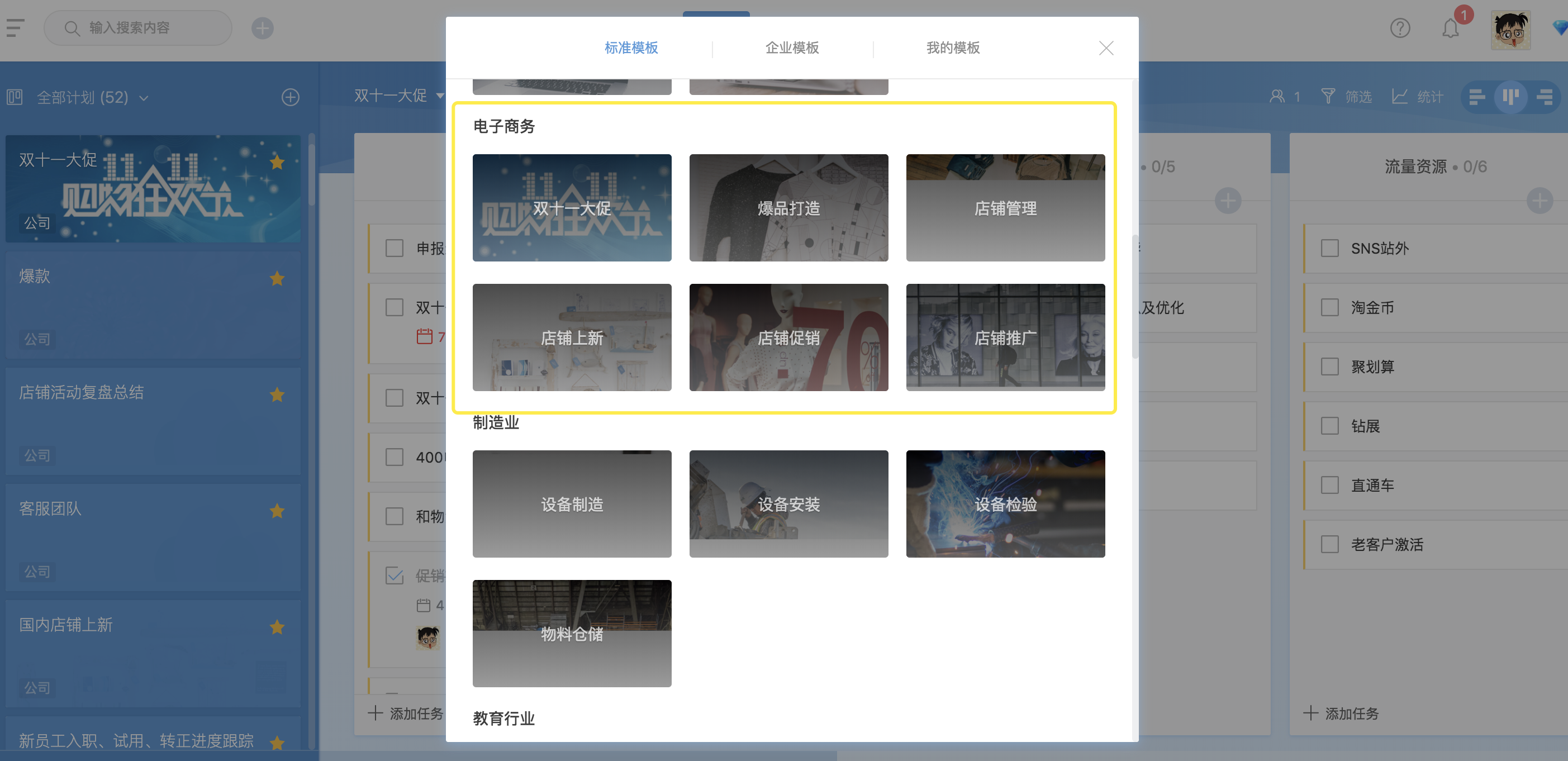Switch to right-aligned list view icon
The height and width of the screenshot is (761, 1568).
coord(1545,97)
